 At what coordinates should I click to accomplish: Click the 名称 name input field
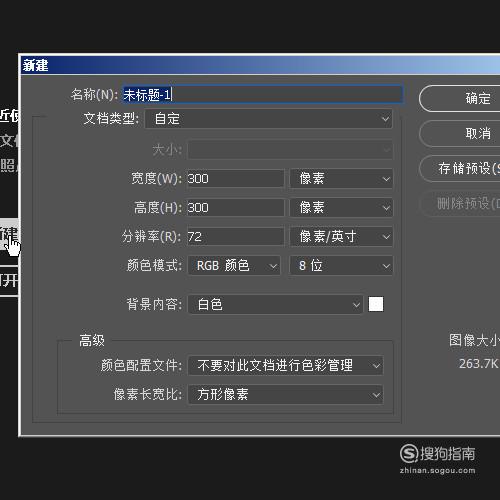pos(263,95)
